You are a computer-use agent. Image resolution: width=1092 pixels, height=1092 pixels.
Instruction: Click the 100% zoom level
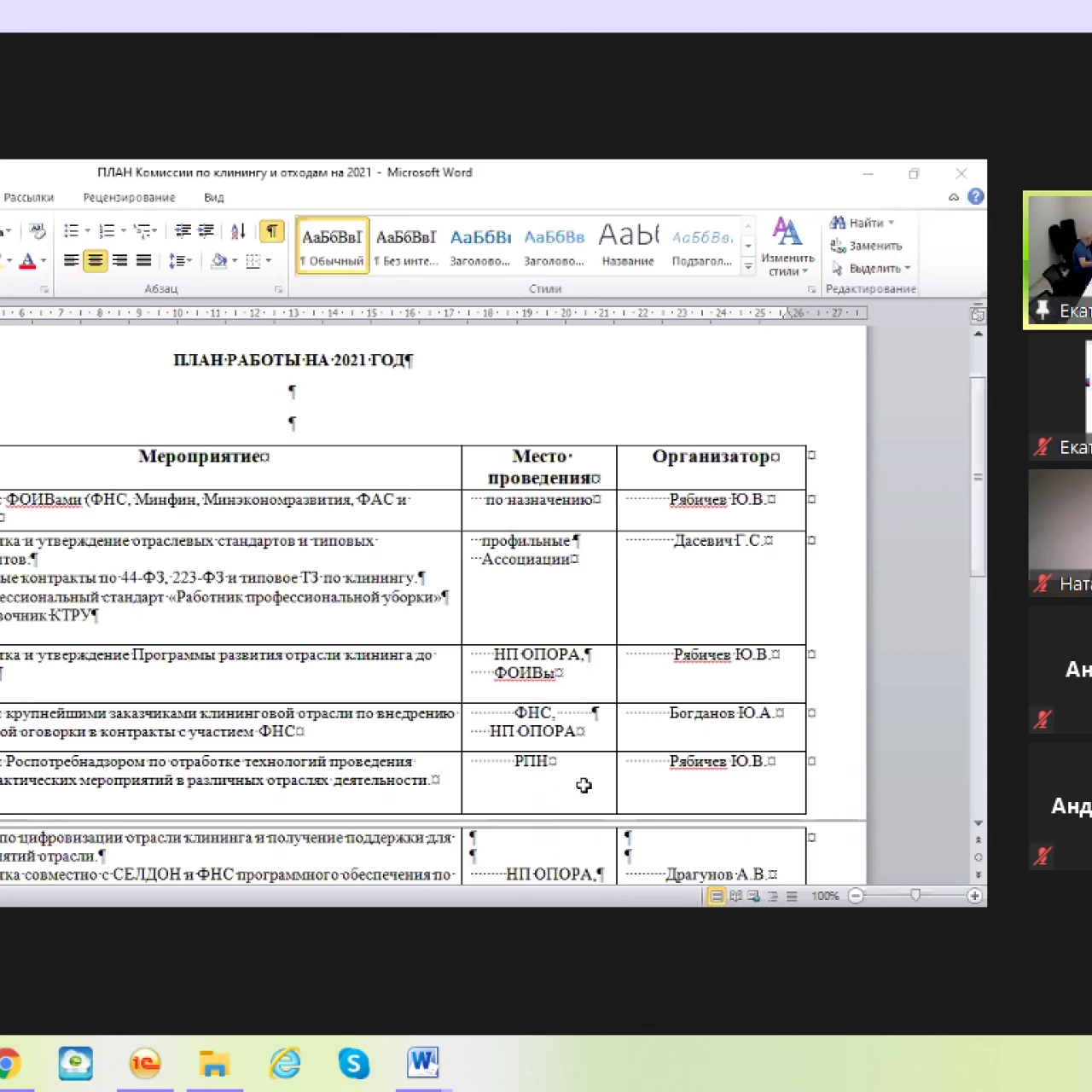[825, 896]
